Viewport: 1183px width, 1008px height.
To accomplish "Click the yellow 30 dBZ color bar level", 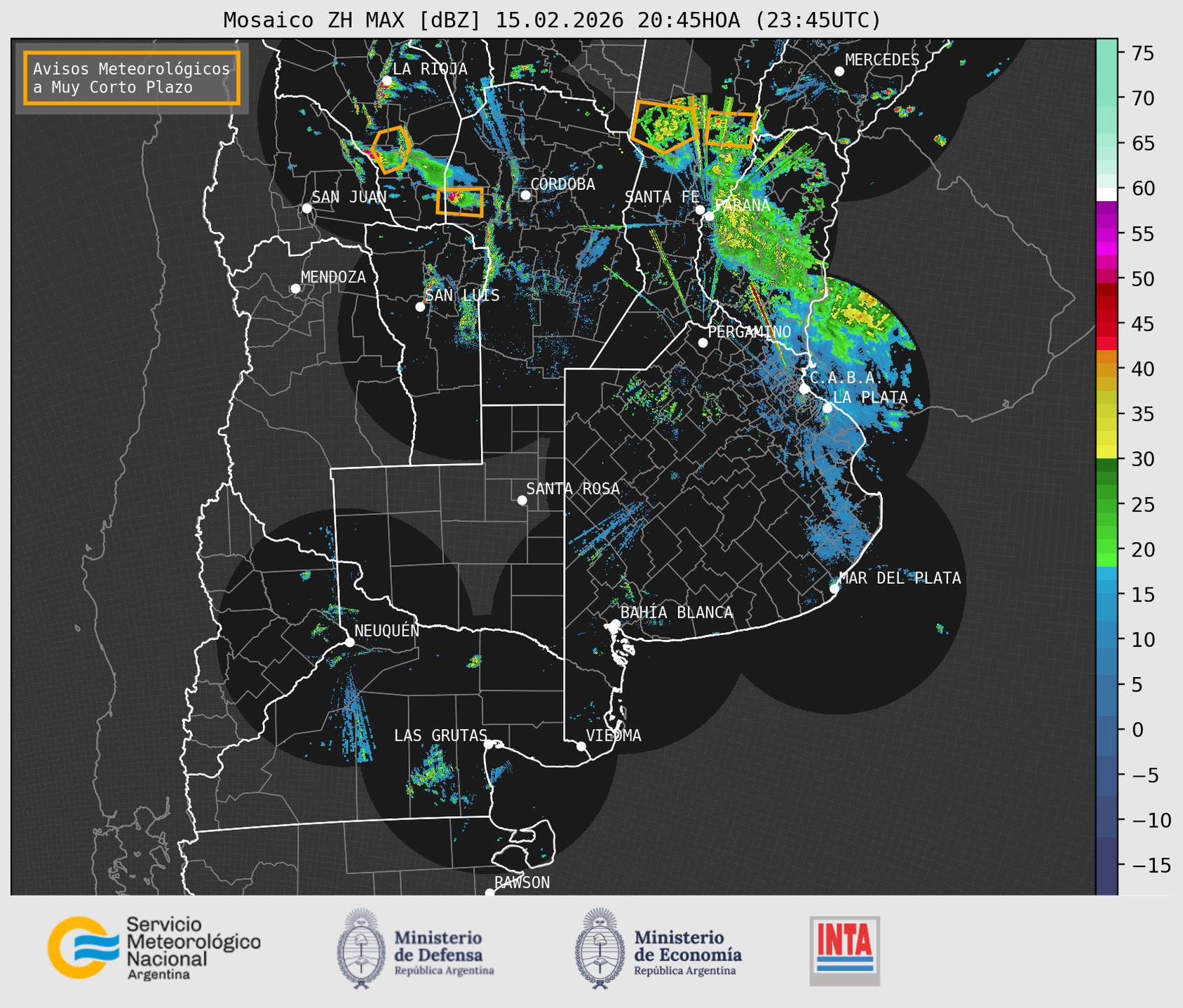I will tap(1106, 452).
